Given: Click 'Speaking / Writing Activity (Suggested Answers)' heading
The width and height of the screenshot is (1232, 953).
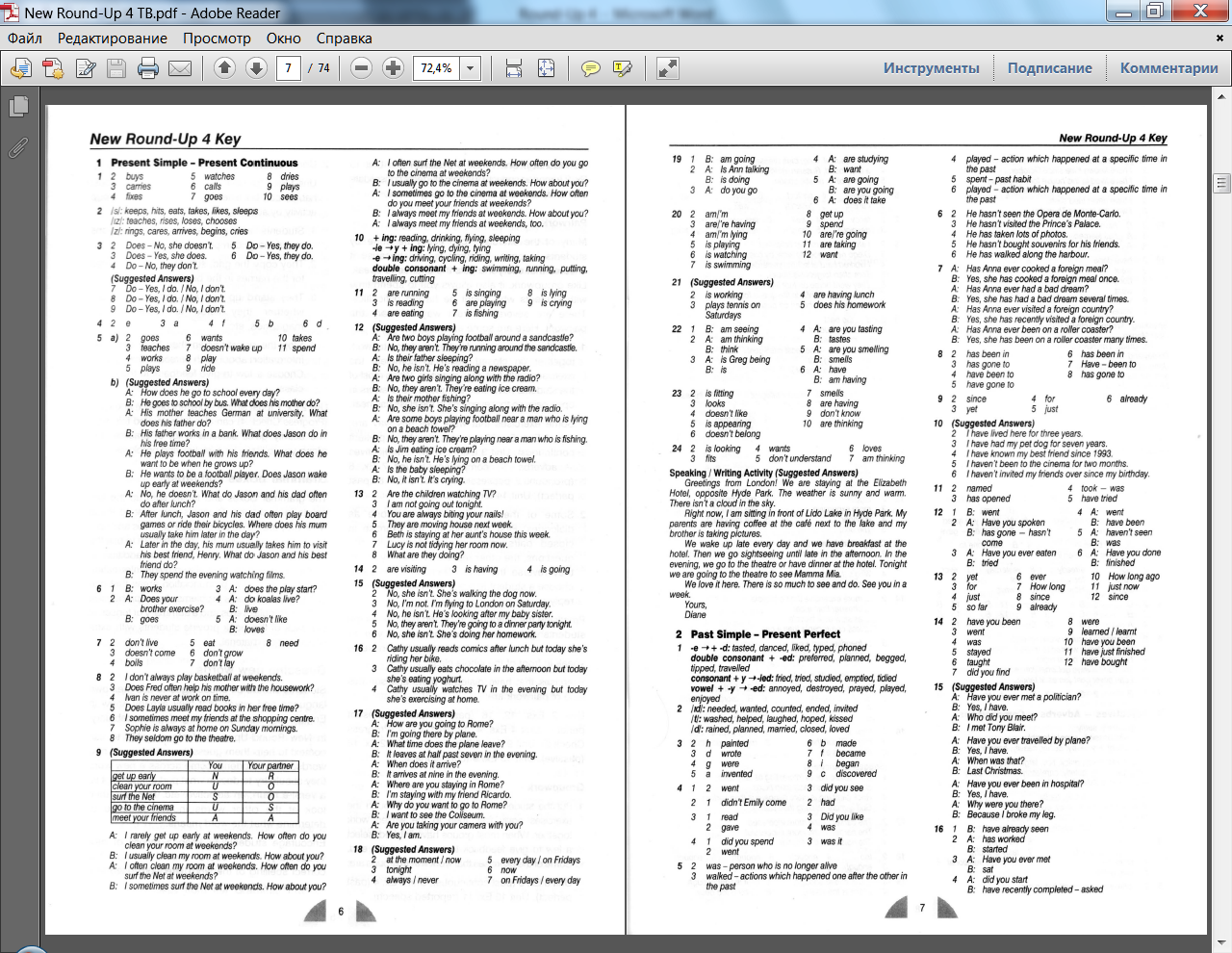Looking at the screenshot, I should tap(763, 473).
